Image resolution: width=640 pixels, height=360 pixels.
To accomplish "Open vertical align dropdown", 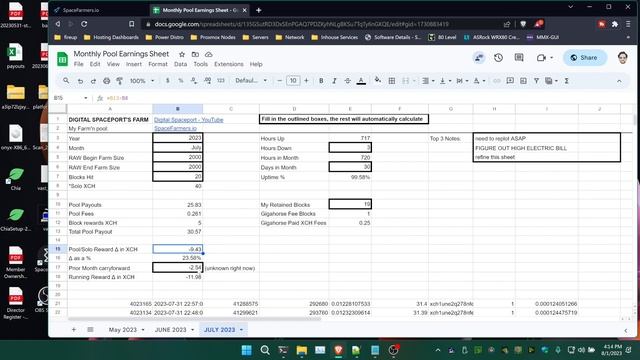I will tap(445, 81).
